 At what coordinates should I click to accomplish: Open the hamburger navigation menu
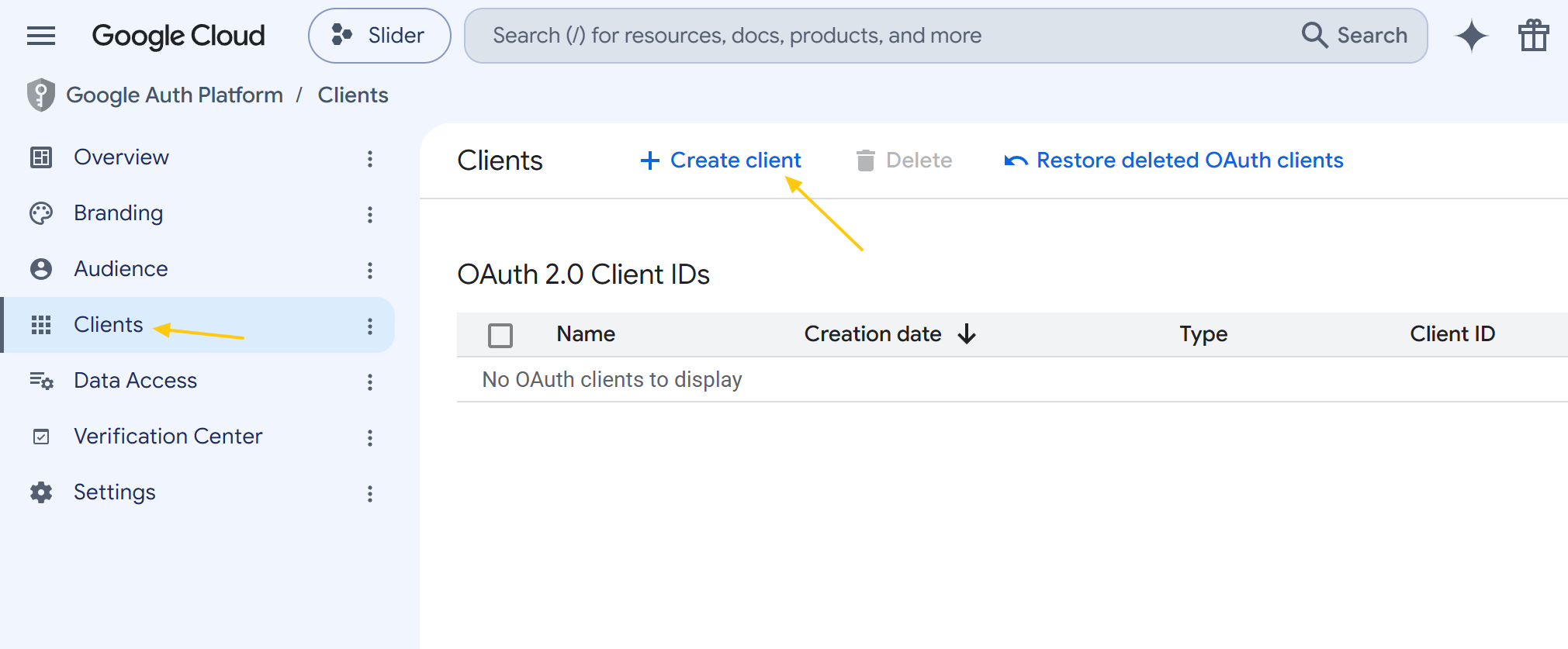(41, 36)
